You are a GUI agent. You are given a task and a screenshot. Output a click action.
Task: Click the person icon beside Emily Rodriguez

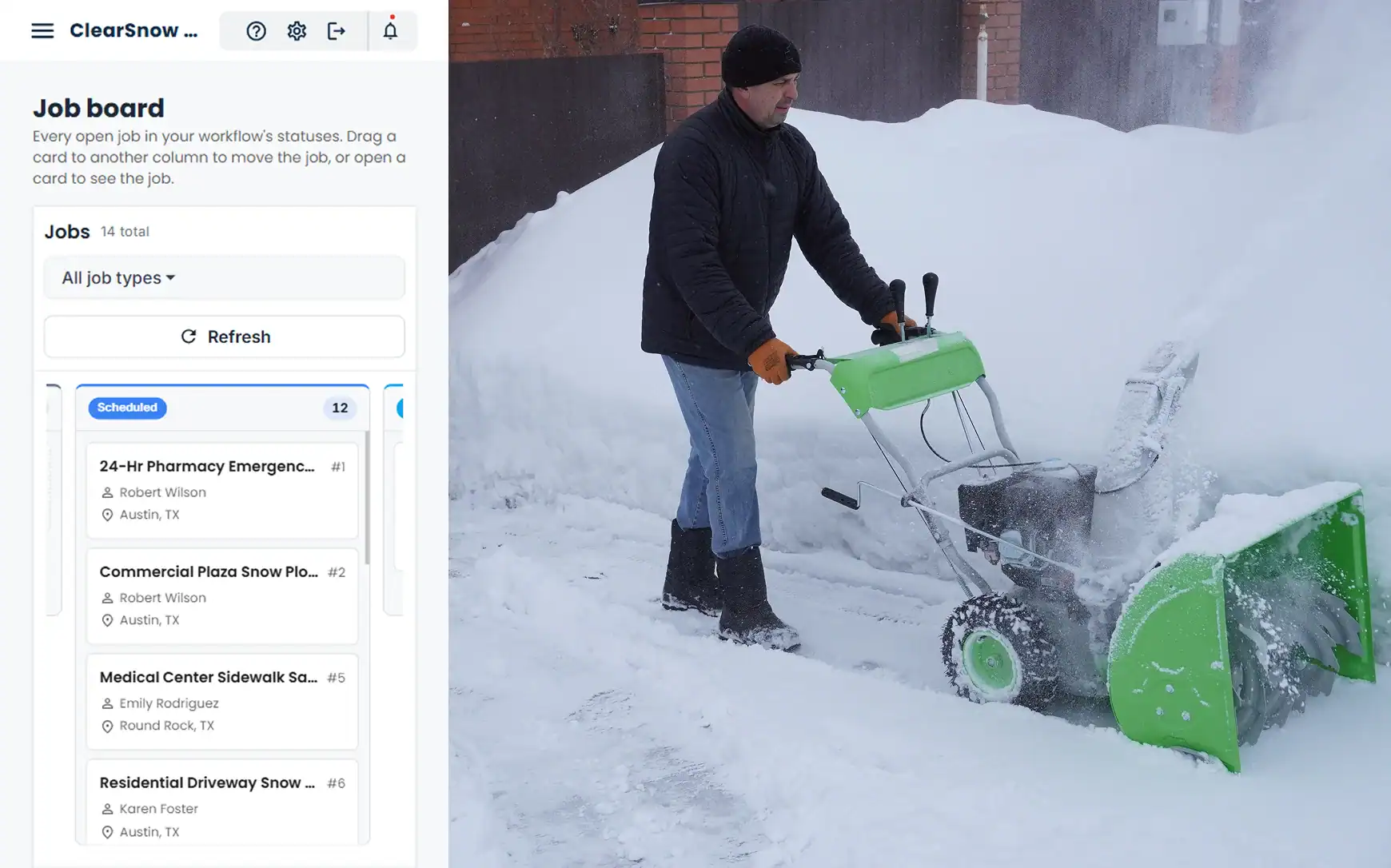point(107,703)
